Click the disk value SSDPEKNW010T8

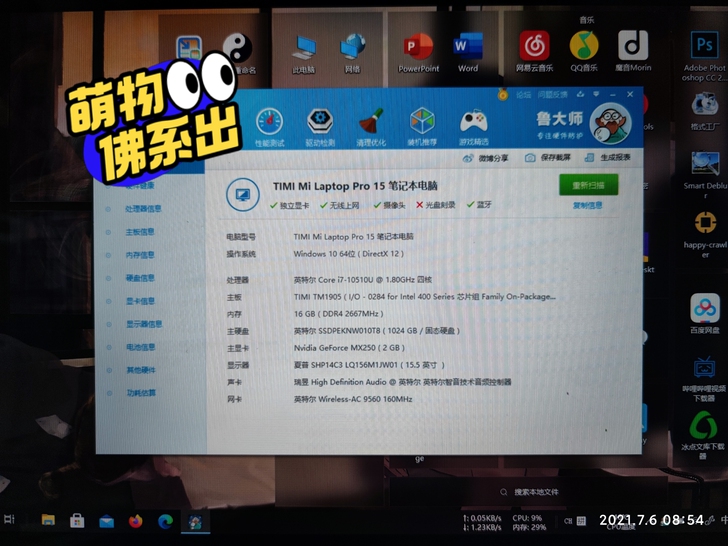(377, 331)
